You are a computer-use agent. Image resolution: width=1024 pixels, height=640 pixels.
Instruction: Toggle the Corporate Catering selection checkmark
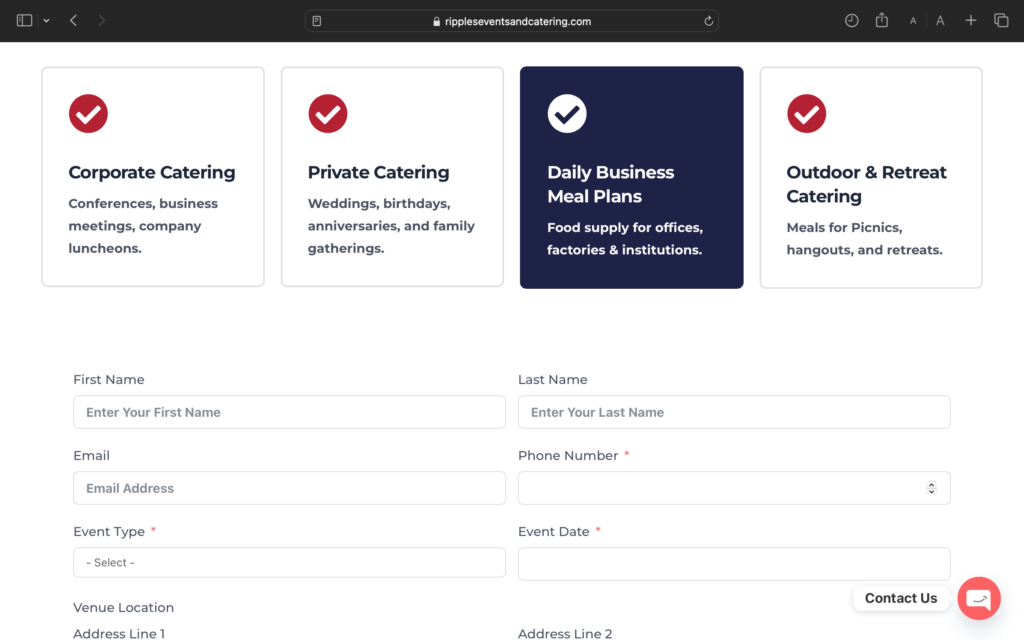tap(88, 114)
